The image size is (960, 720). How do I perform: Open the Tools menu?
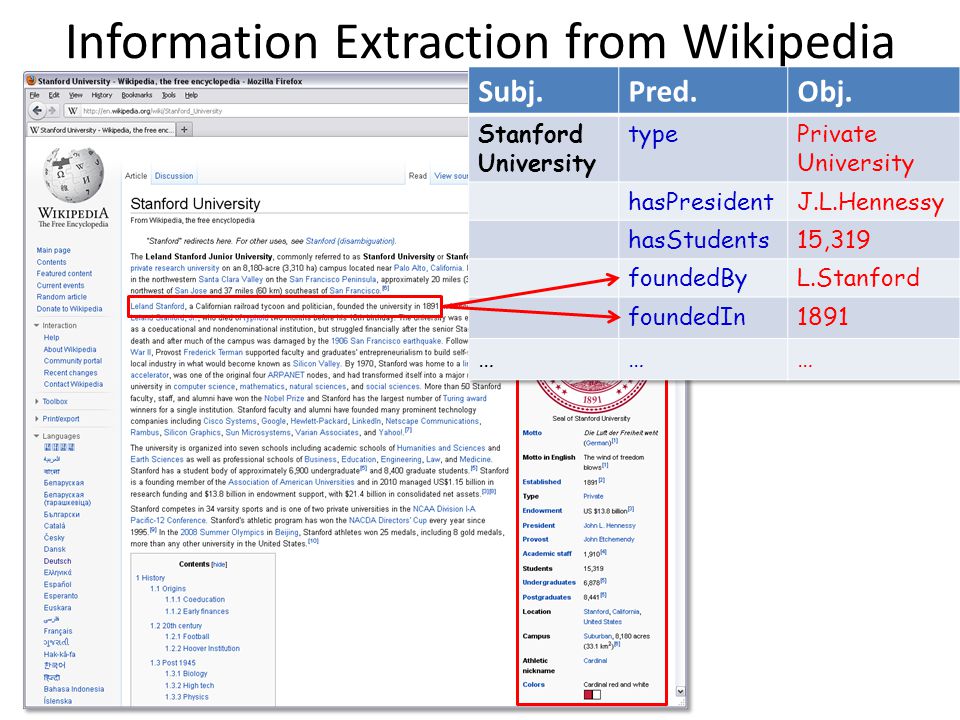click(x=168, y=96)
